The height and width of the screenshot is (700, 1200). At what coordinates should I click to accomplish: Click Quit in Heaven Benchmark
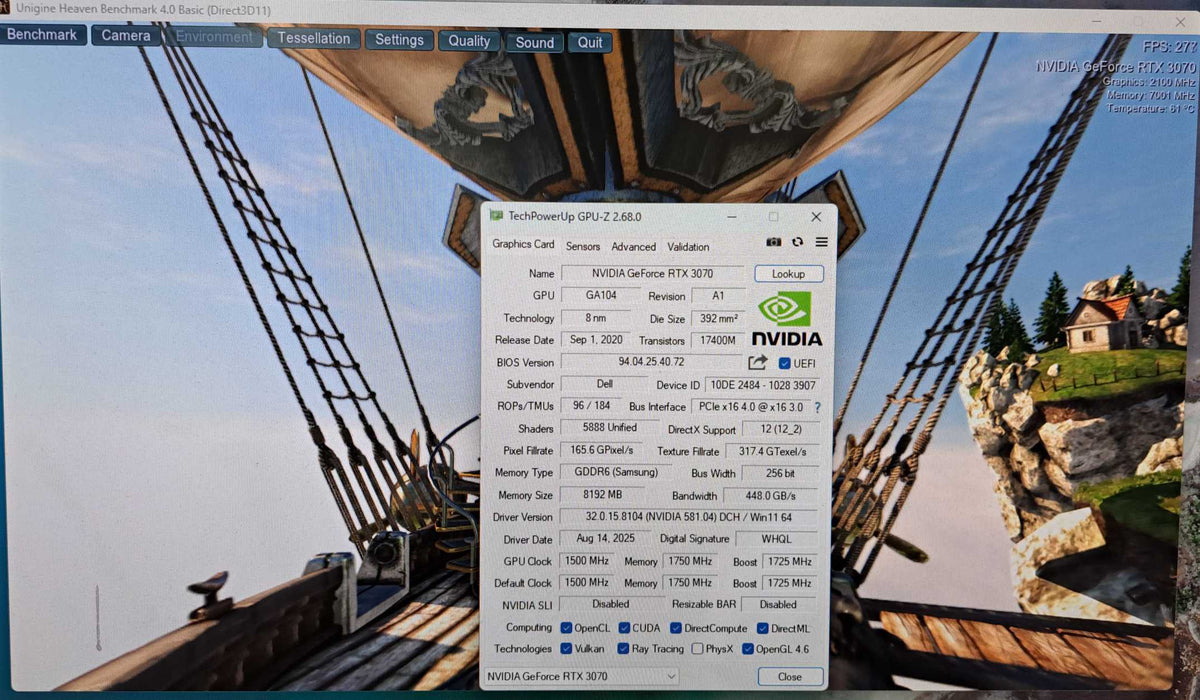[x=590, y=42]
